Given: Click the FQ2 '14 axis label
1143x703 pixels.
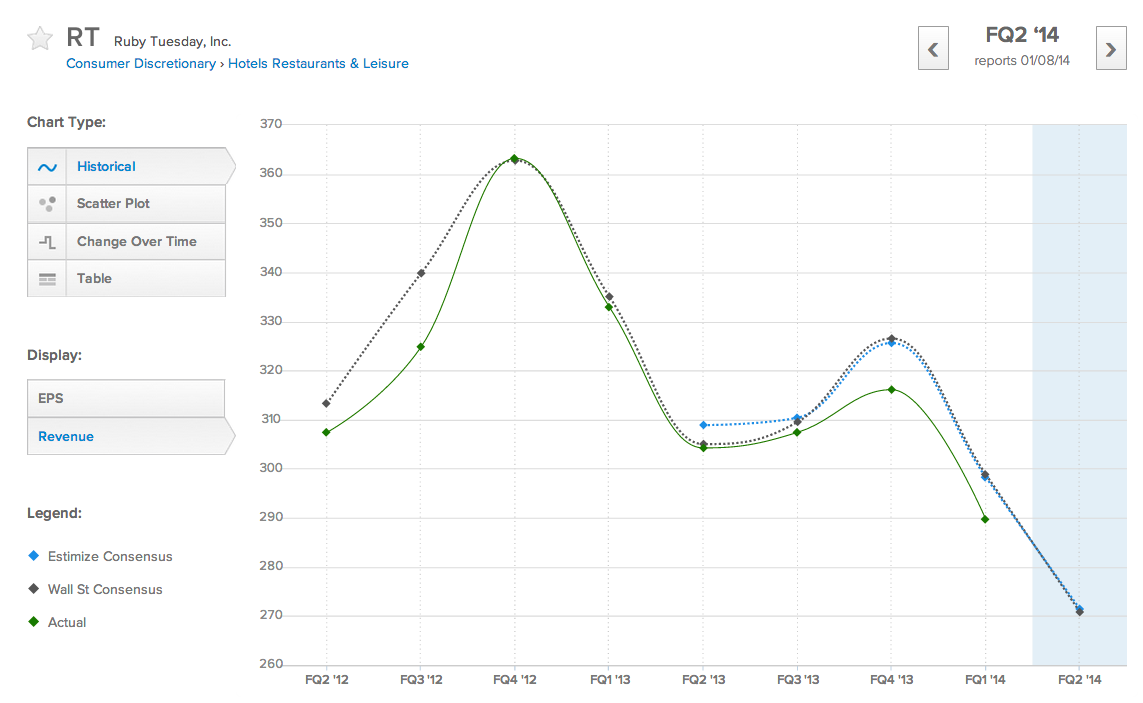Looking at the screenshot, I should [1080, 680].
